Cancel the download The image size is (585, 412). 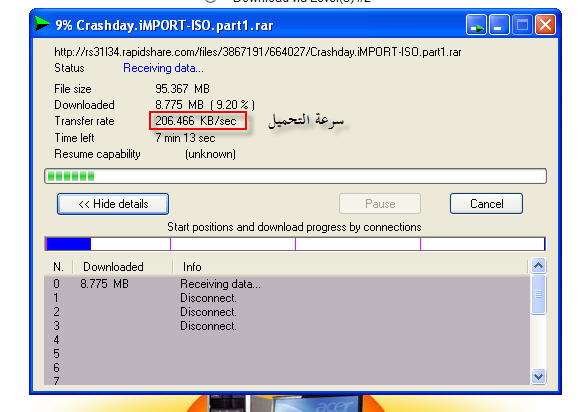click(x=486, y=204)
